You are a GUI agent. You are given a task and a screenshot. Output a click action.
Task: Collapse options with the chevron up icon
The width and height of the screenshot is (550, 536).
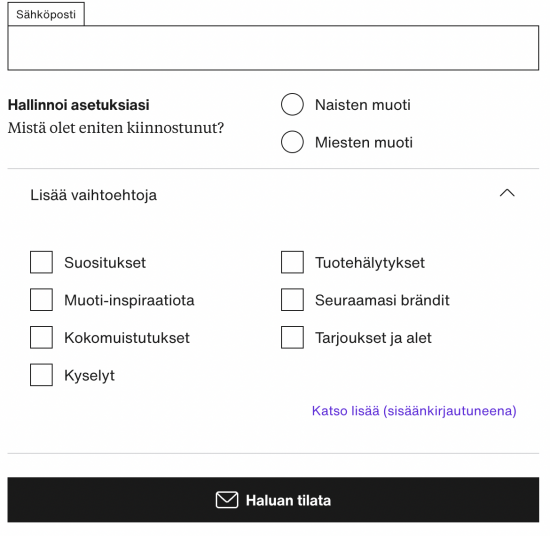point(507,193)
